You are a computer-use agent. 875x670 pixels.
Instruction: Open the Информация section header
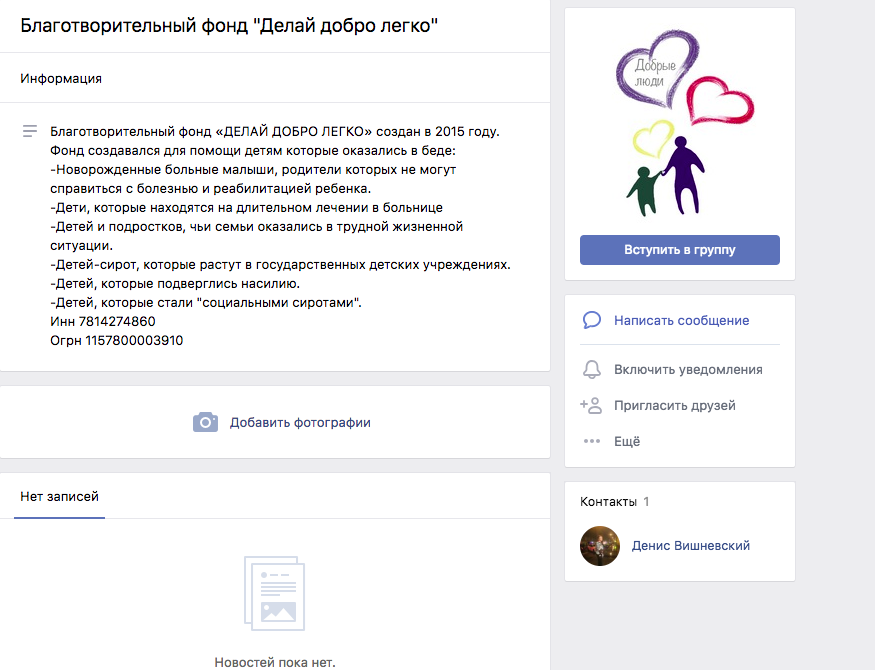pos(61,78)
